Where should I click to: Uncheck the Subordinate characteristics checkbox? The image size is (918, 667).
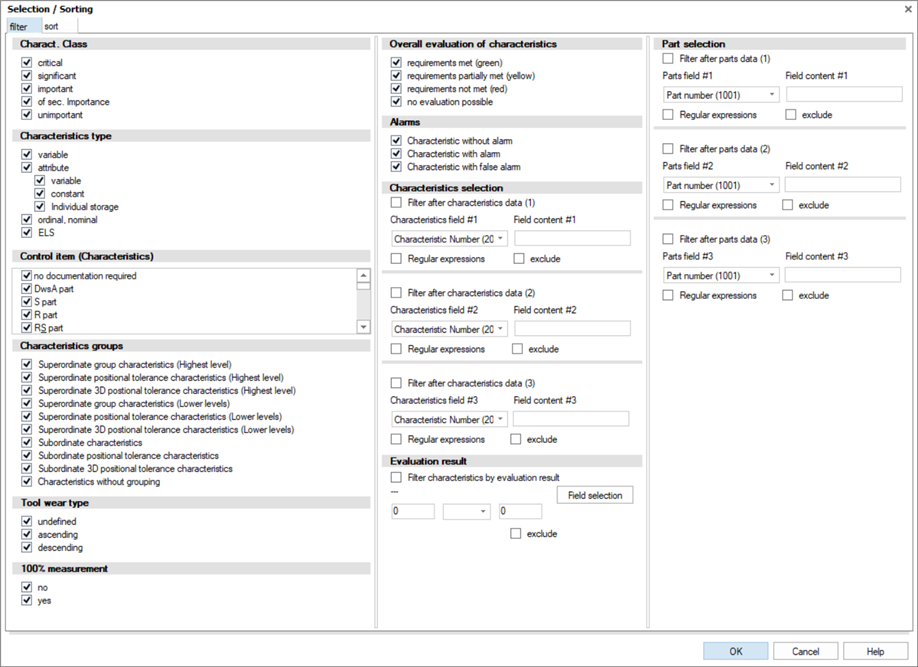(26, 443)
